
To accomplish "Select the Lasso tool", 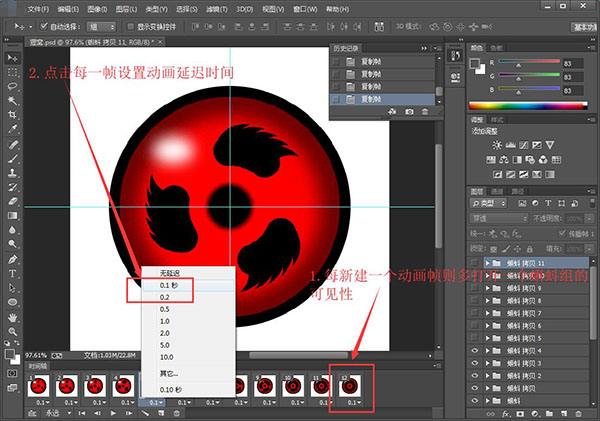I will pos(12,86).
